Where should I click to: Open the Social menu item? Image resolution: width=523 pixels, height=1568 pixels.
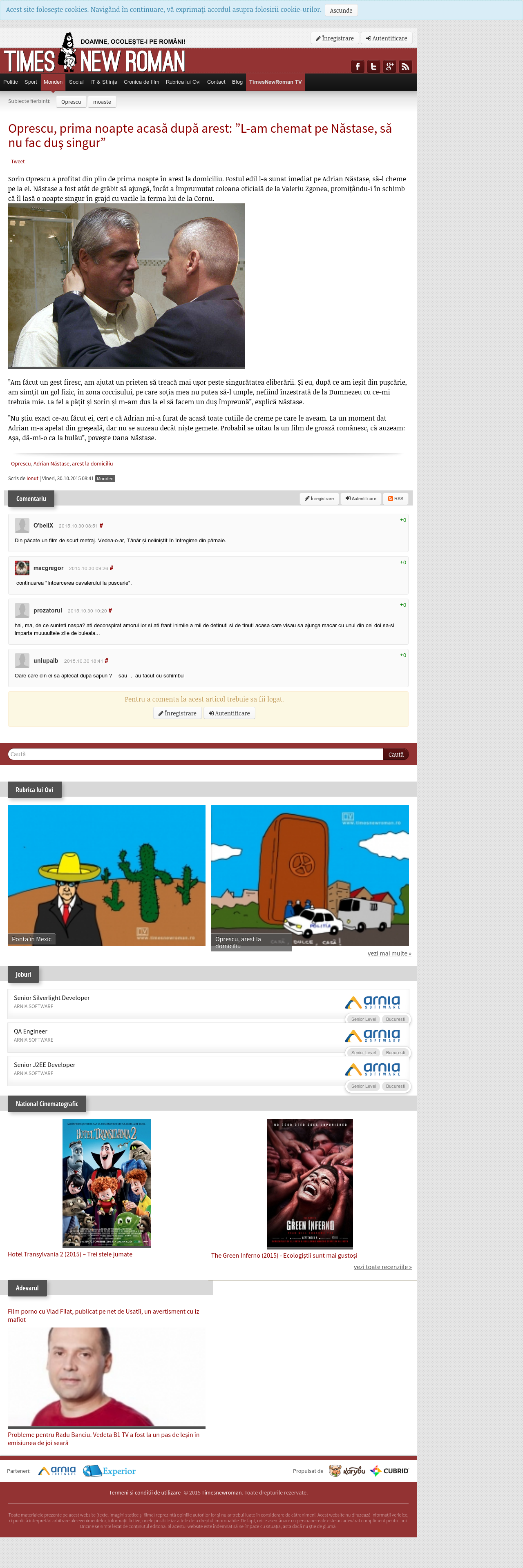76,82
